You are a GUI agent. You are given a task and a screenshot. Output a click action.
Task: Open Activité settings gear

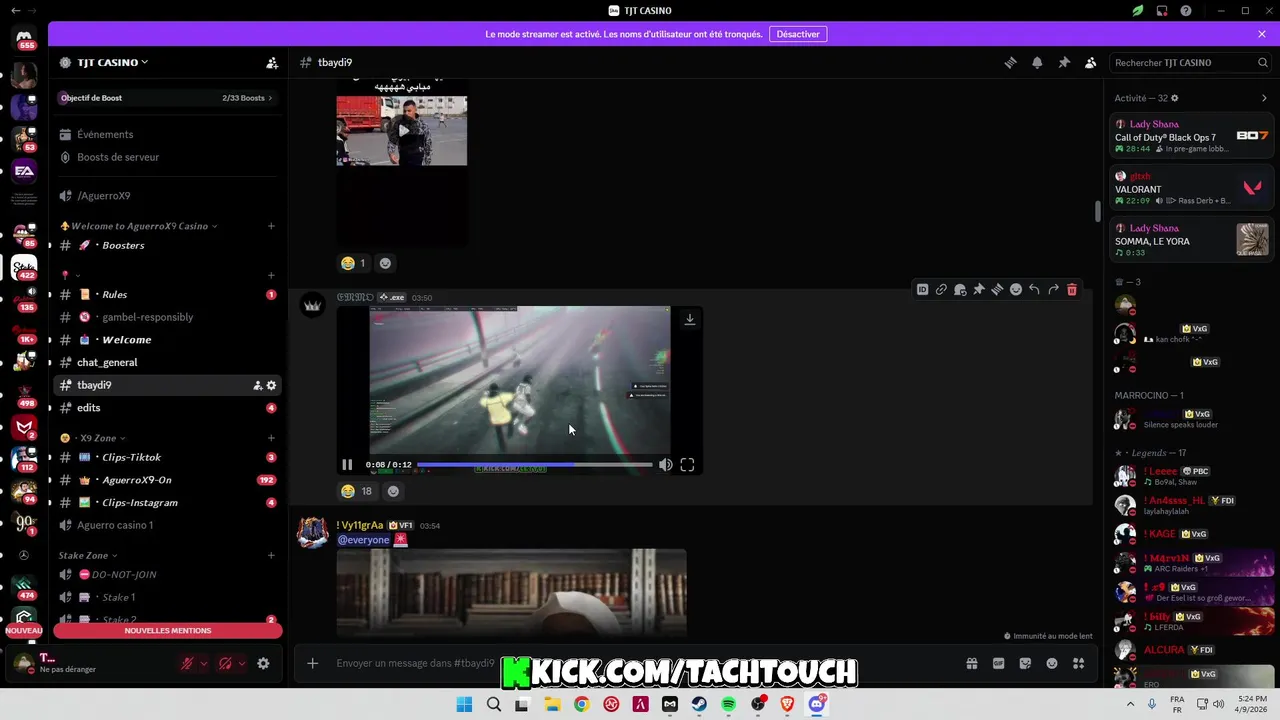coord(1175,98)
